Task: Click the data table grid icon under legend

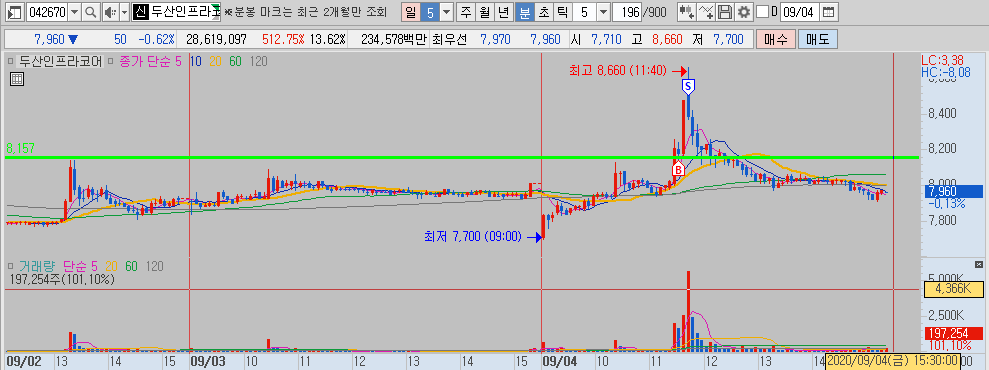Action: click(17, 79)
